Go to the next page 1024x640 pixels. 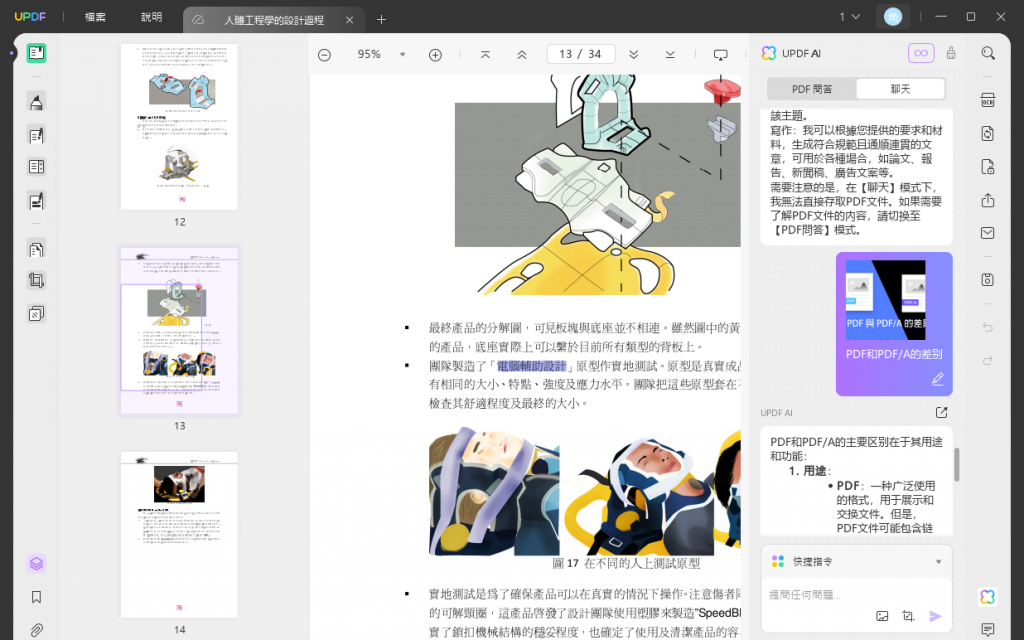pyautogui.click(x=633, y=55)
